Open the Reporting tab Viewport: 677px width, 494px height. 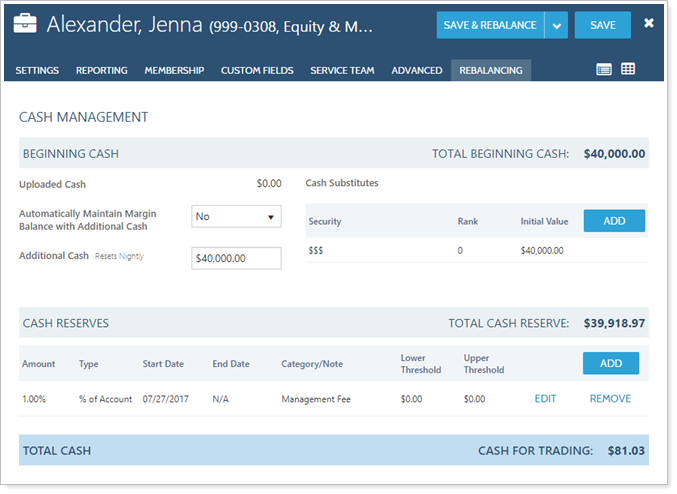click(101, 71)
